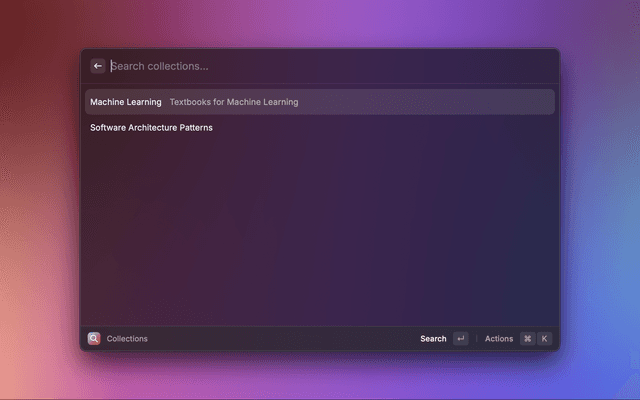
Task: Select the Machine Learning collection
Action: (x=126, y=102)
